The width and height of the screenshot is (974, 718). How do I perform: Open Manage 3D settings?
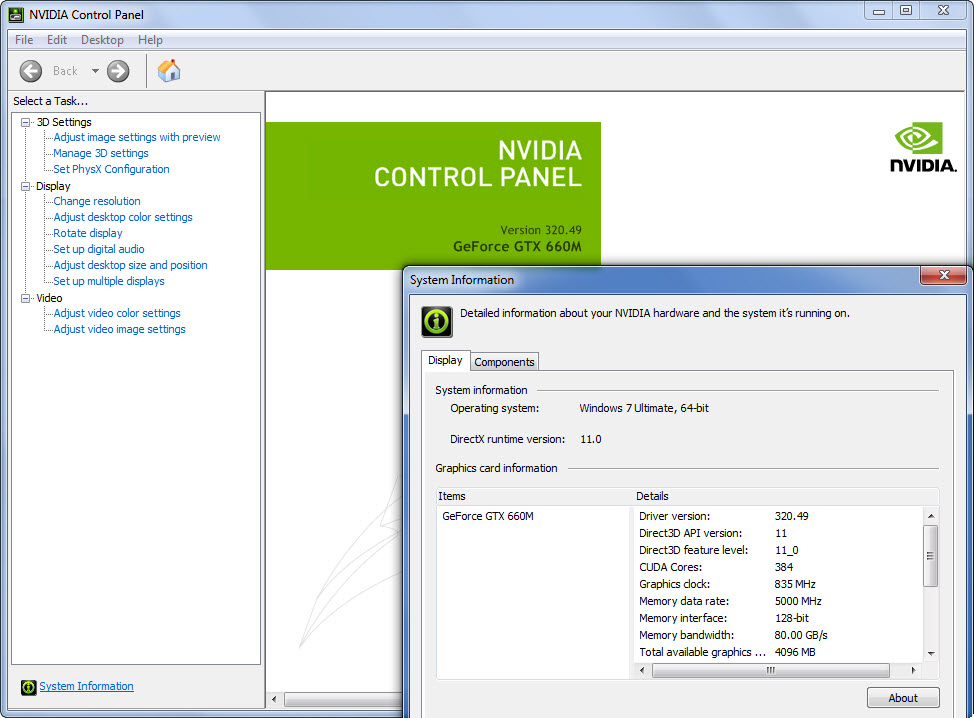[101, 153]
